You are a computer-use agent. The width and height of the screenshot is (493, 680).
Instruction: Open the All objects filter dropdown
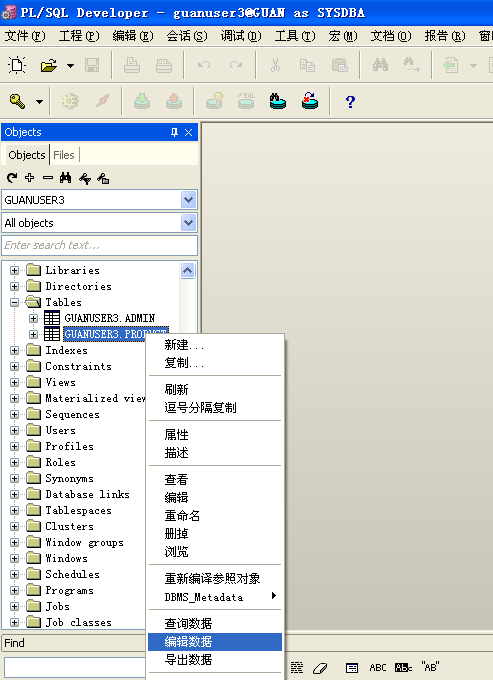tap(189, 223)
